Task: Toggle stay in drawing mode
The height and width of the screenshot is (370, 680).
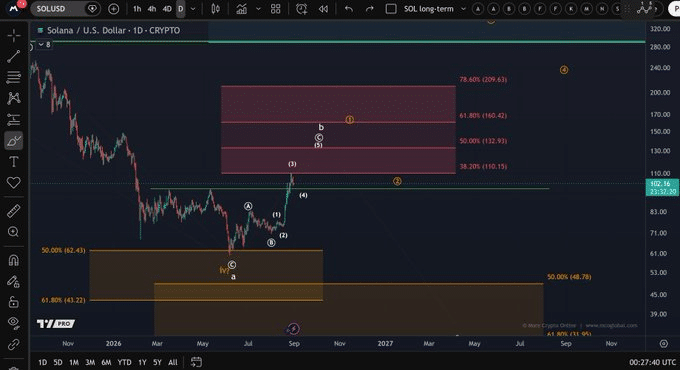Action: (13, 282)
